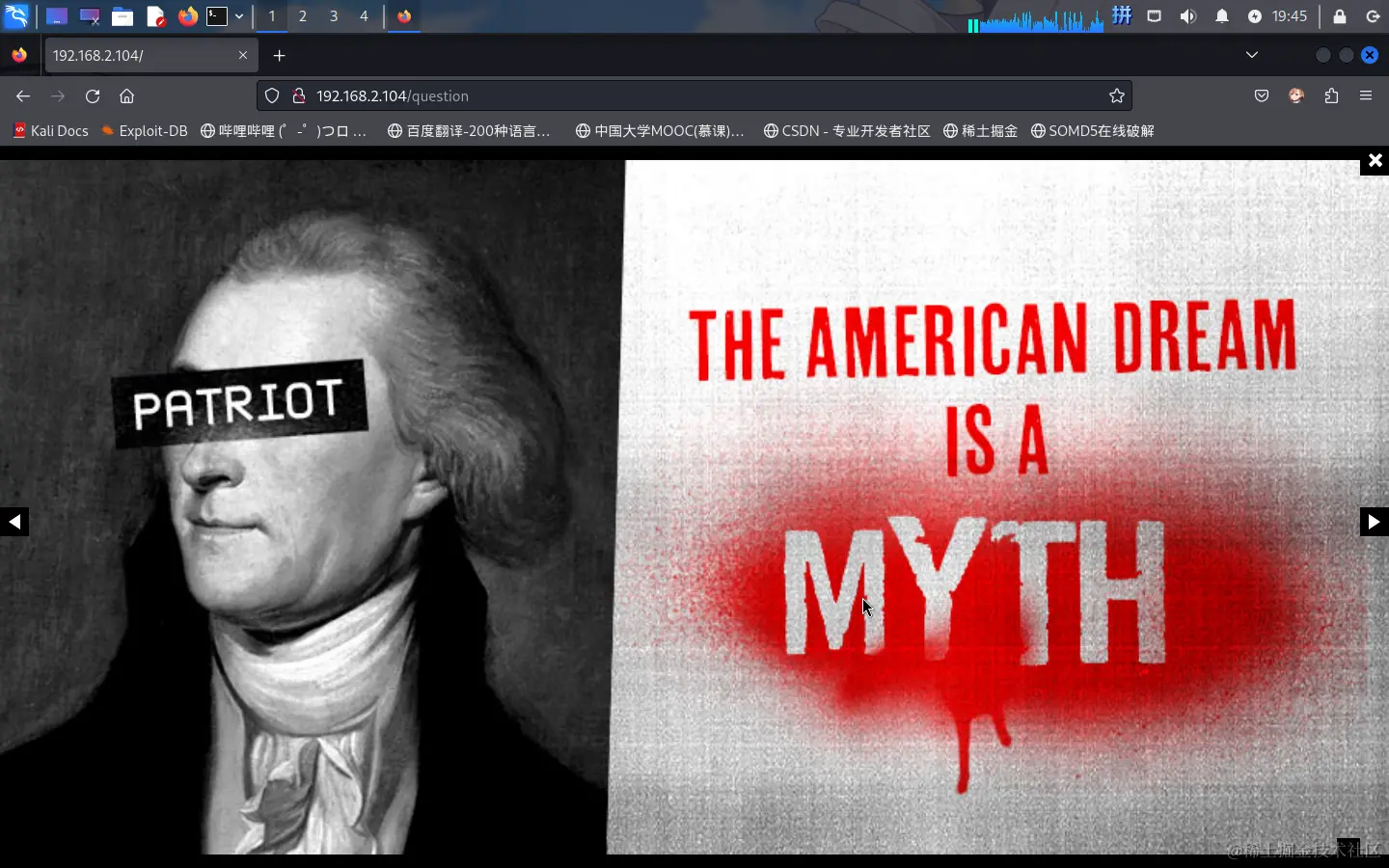Viewport: 1389px width, 868px height.
Task: Open the Firefox hamburger application menu
Action: click(x=1366, y=96)
